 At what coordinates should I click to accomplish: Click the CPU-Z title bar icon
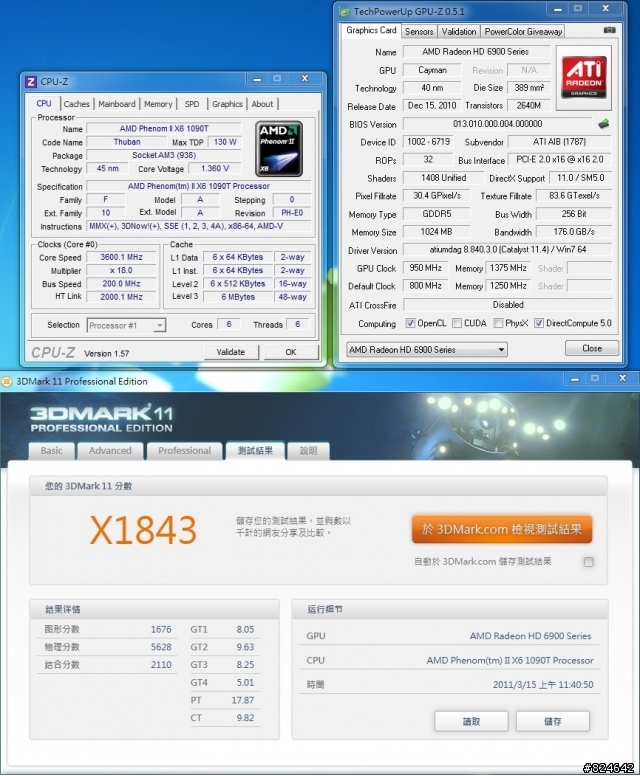[x=31, y=82]
